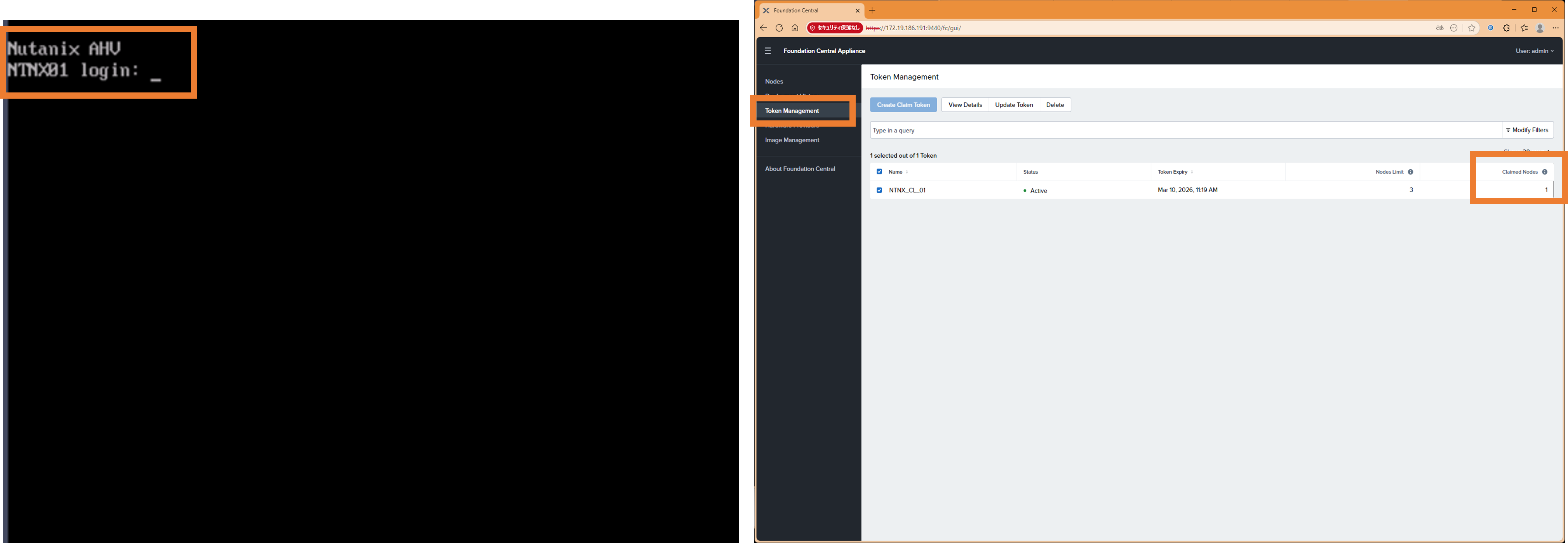
Task: Open the hamburger menu in Foundation Central
Action: (767, 51)
